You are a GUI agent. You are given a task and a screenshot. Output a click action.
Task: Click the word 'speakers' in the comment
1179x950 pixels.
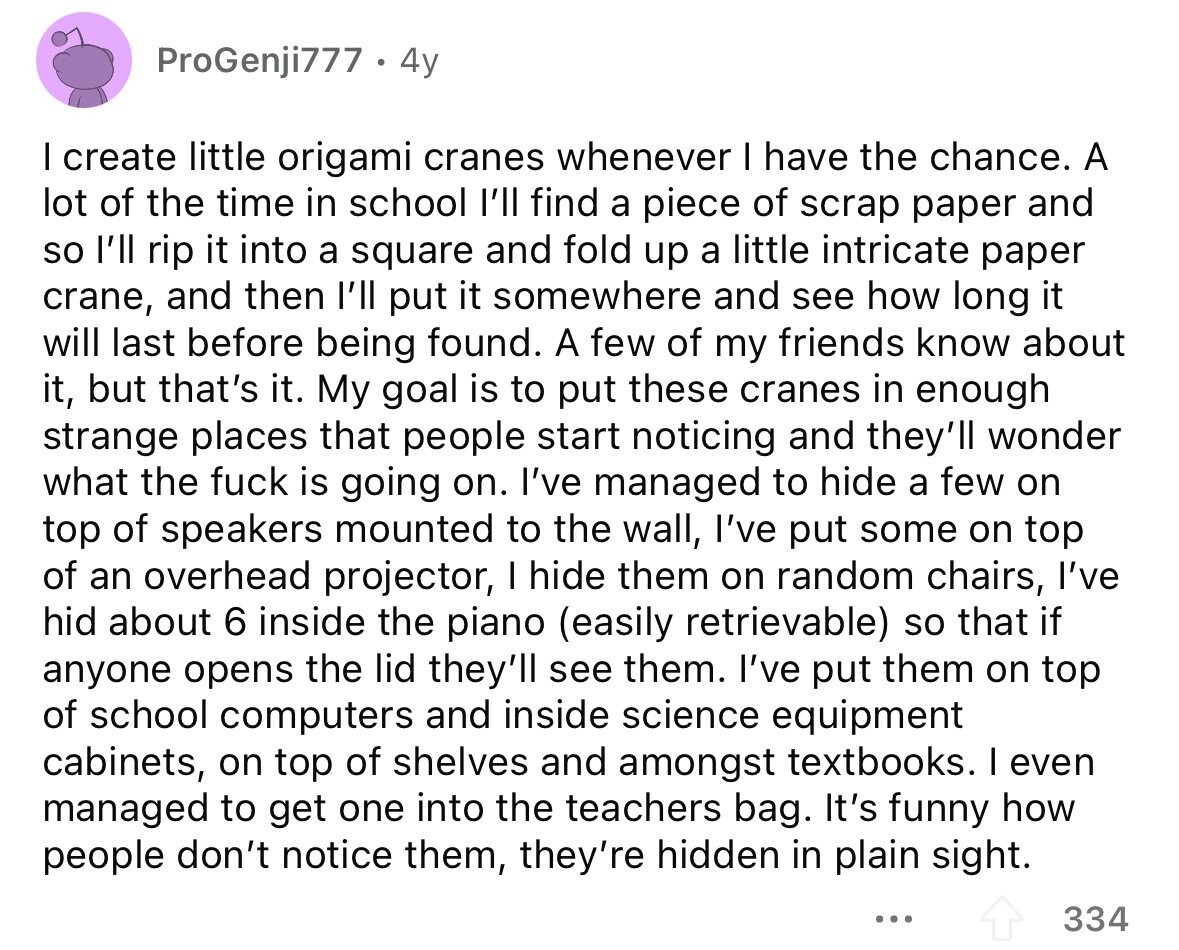241,530
